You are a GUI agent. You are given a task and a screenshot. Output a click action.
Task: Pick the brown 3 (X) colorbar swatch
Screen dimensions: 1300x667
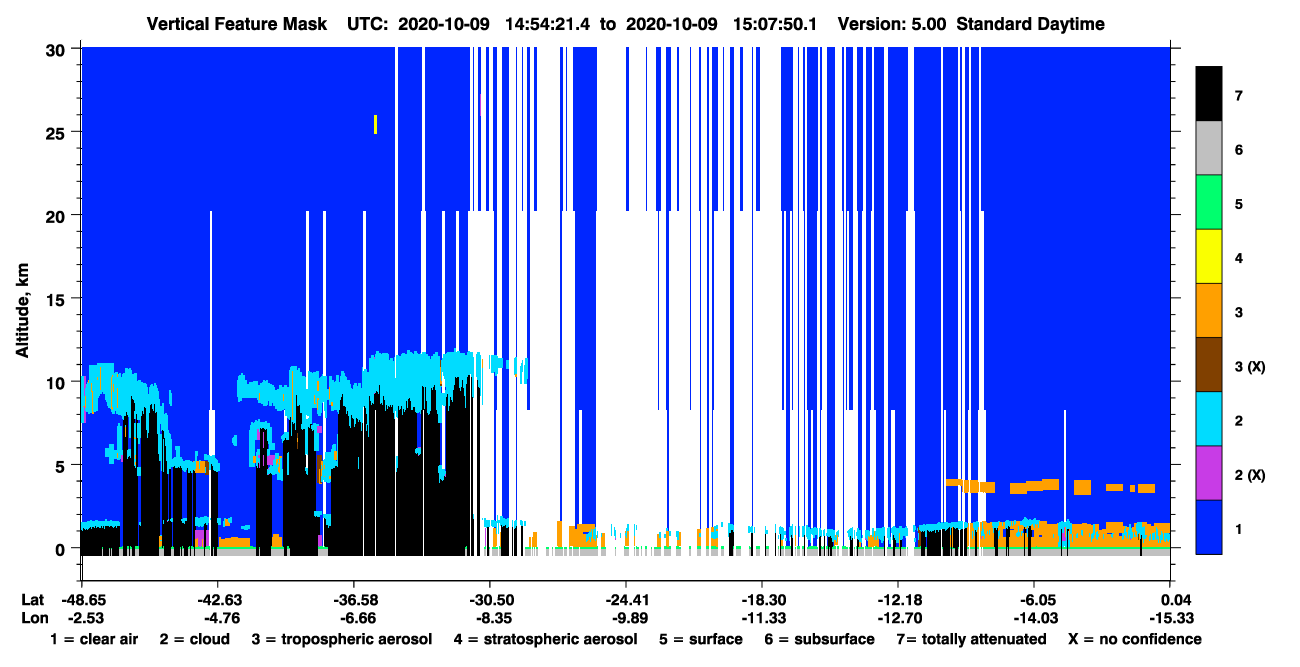(1209, 365)
